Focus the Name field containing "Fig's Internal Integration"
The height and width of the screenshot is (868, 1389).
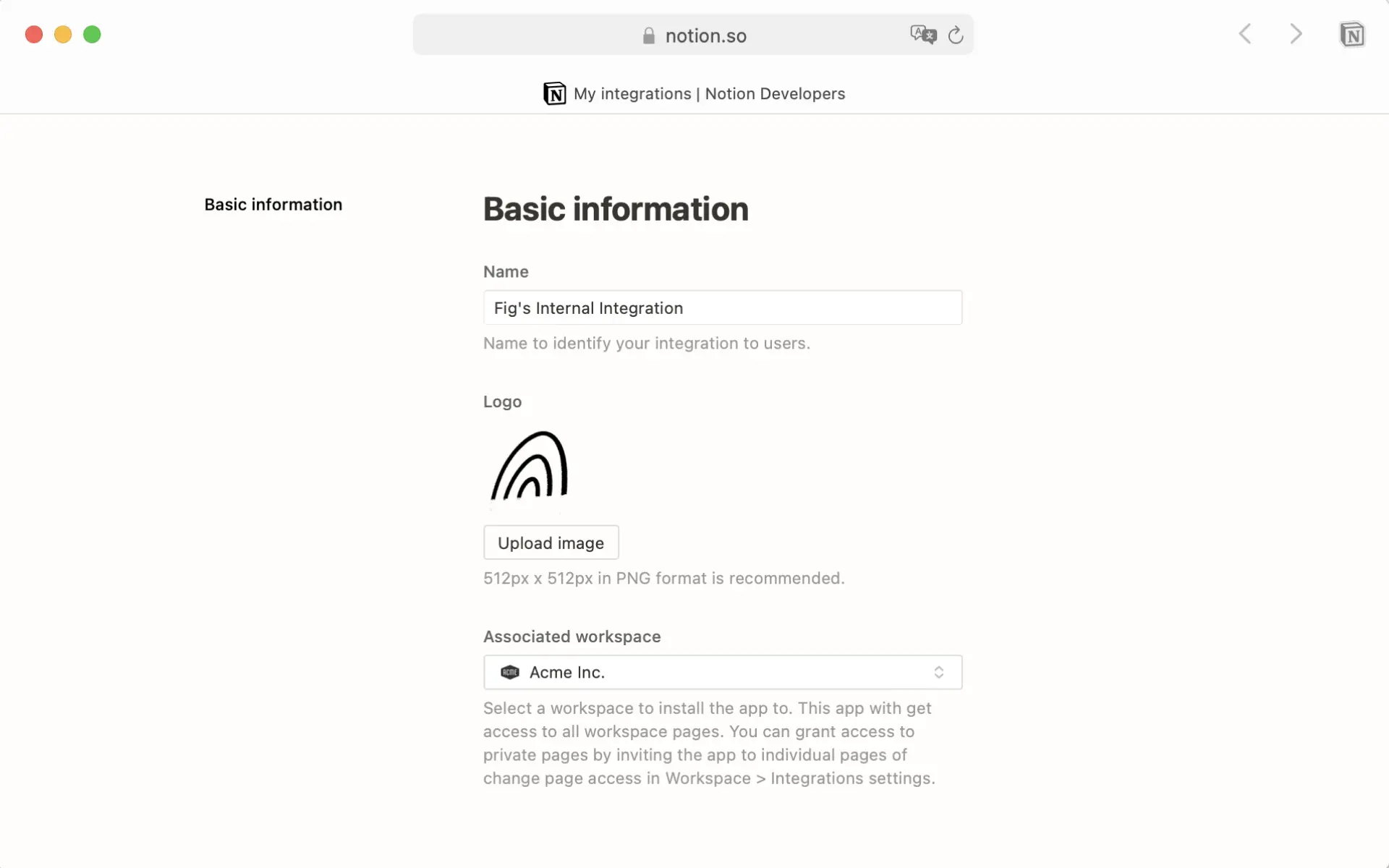point(723,307)
